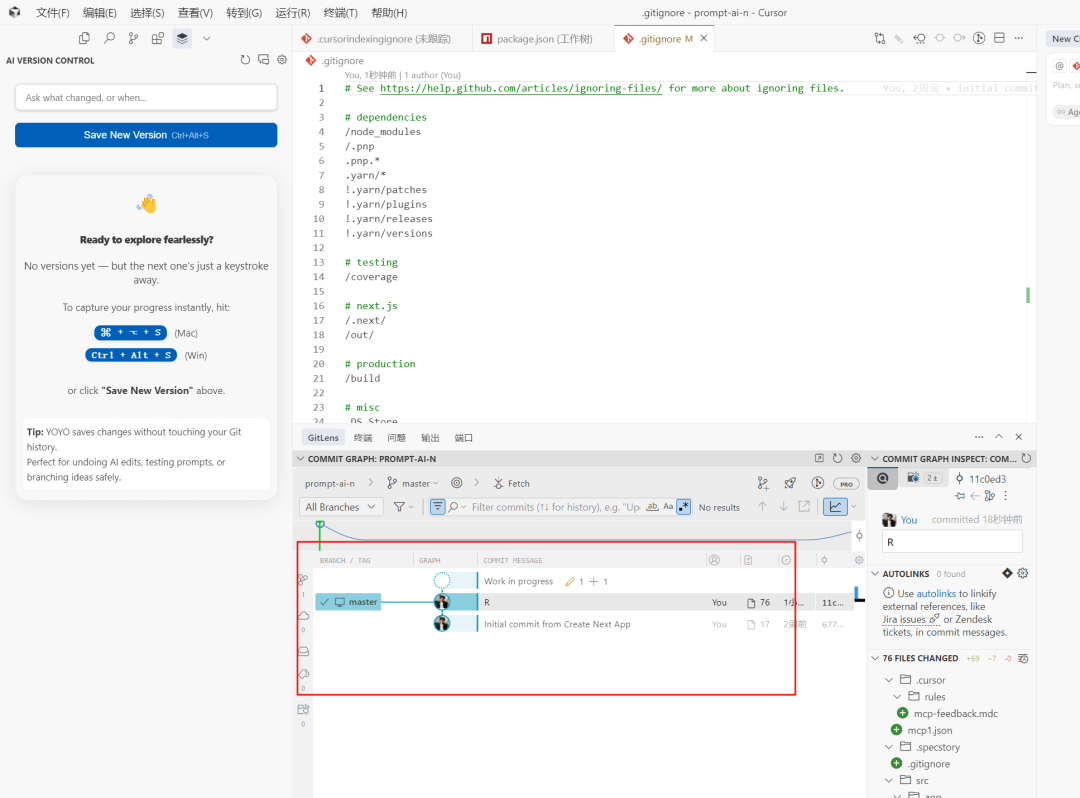Open the master branch dropdown

coord(414,483)
